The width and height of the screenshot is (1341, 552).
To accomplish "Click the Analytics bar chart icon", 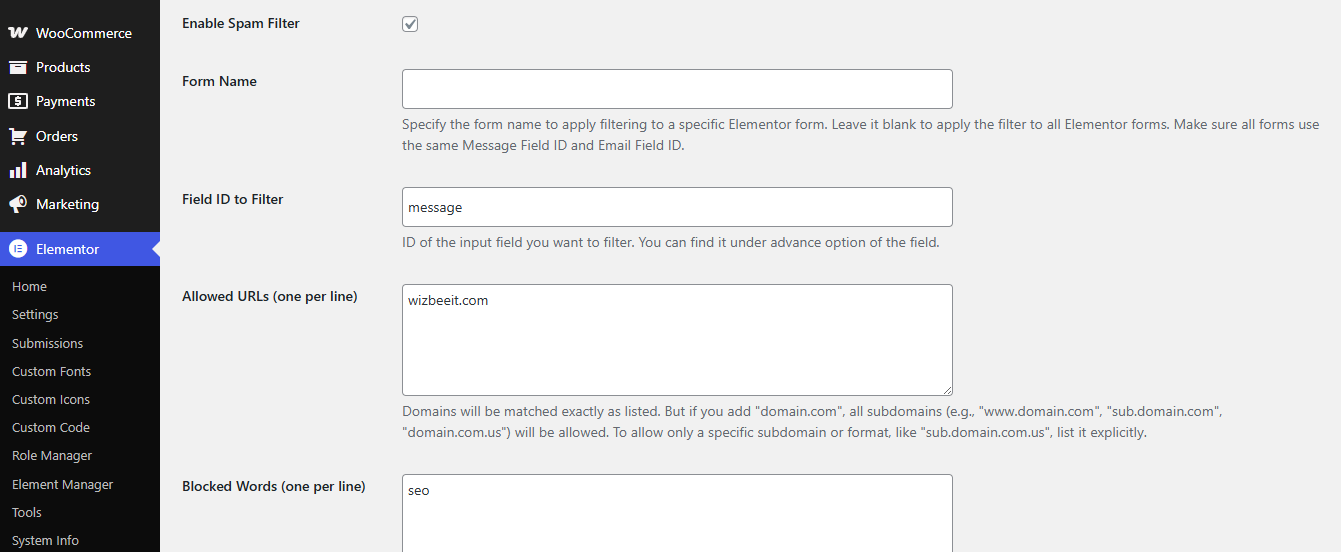I will tap(18, 170).
